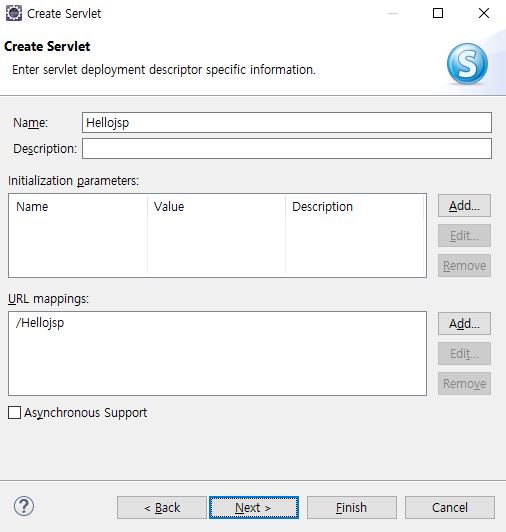This screenshot has height=532, width=506.
Task: Click the Help question mark icon
Action: coord(24,506)
